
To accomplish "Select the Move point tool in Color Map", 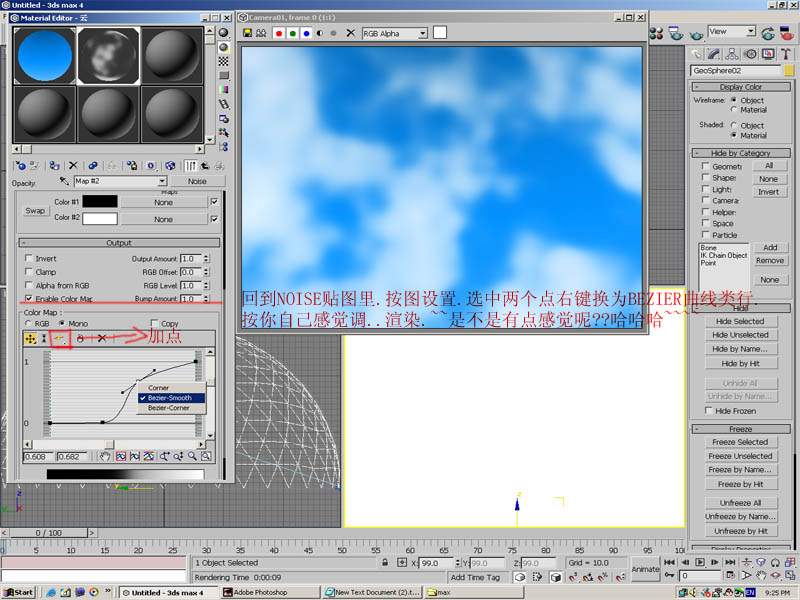I will pos(30,339).
